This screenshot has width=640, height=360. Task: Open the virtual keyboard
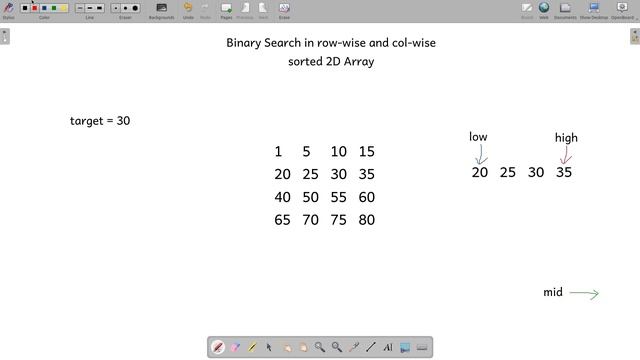[422, 347]
